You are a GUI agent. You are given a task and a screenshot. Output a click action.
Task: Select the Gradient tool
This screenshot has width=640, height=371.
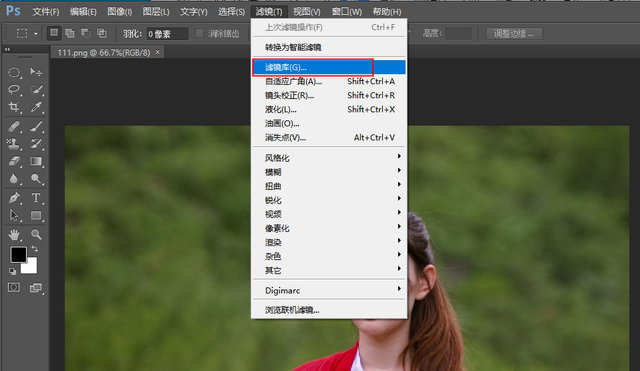click(x=36, y=161)
